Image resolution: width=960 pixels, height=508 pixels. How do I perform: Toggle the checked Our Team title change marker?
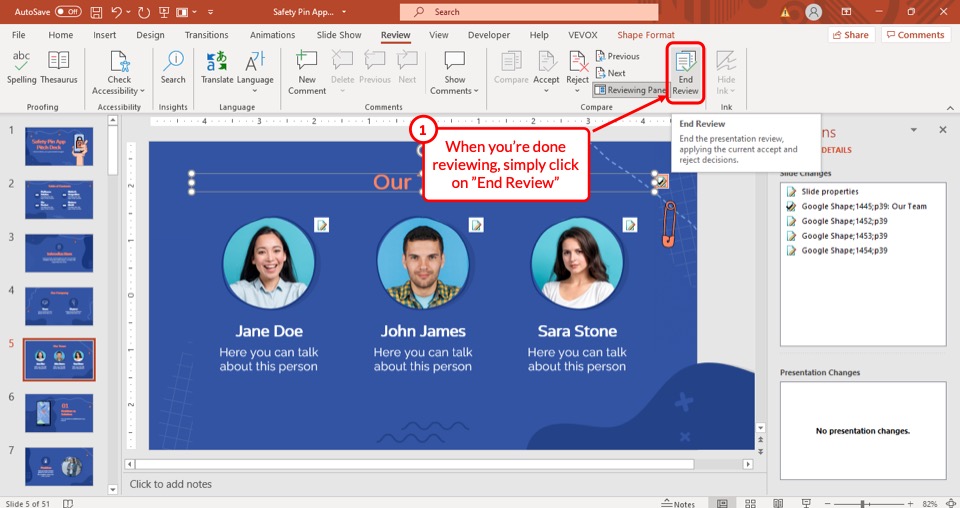pos(661,181)
